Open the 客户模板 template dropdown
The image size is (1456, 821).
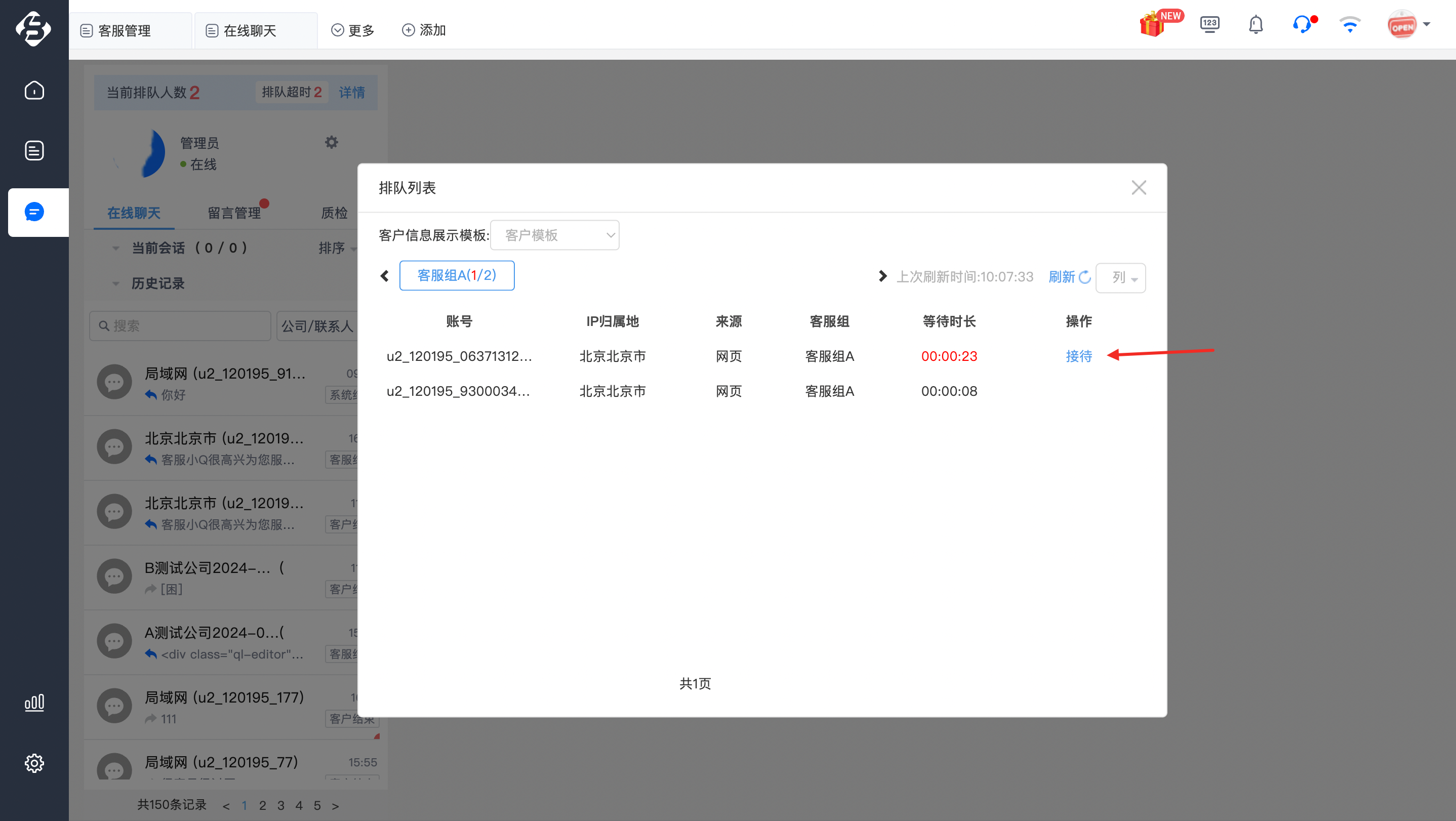click(x=554, y=235)
